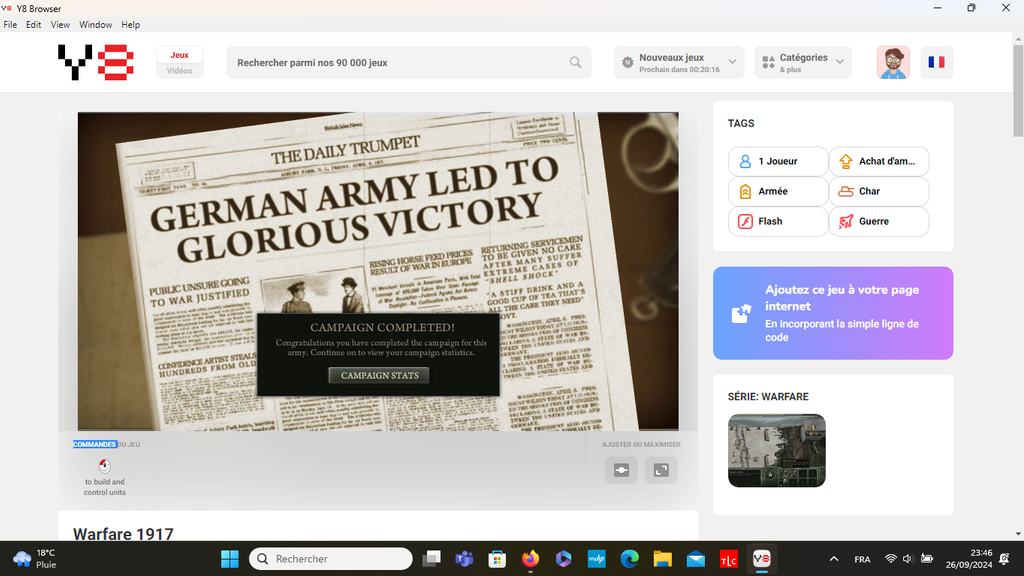Screen dimensions: 1024x576
Task: Open the Window menu
Action: click(x=96, y=24)
